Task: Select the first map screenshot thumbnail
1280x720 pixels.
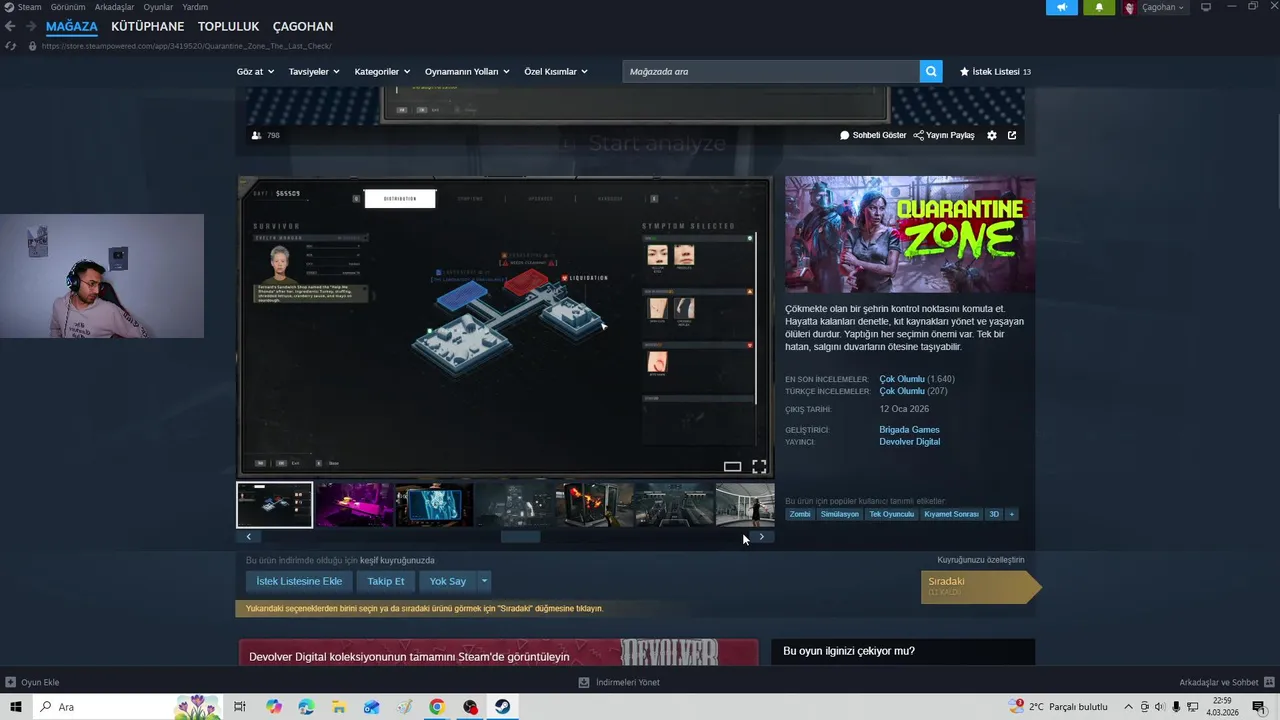Action: [275, 505]
